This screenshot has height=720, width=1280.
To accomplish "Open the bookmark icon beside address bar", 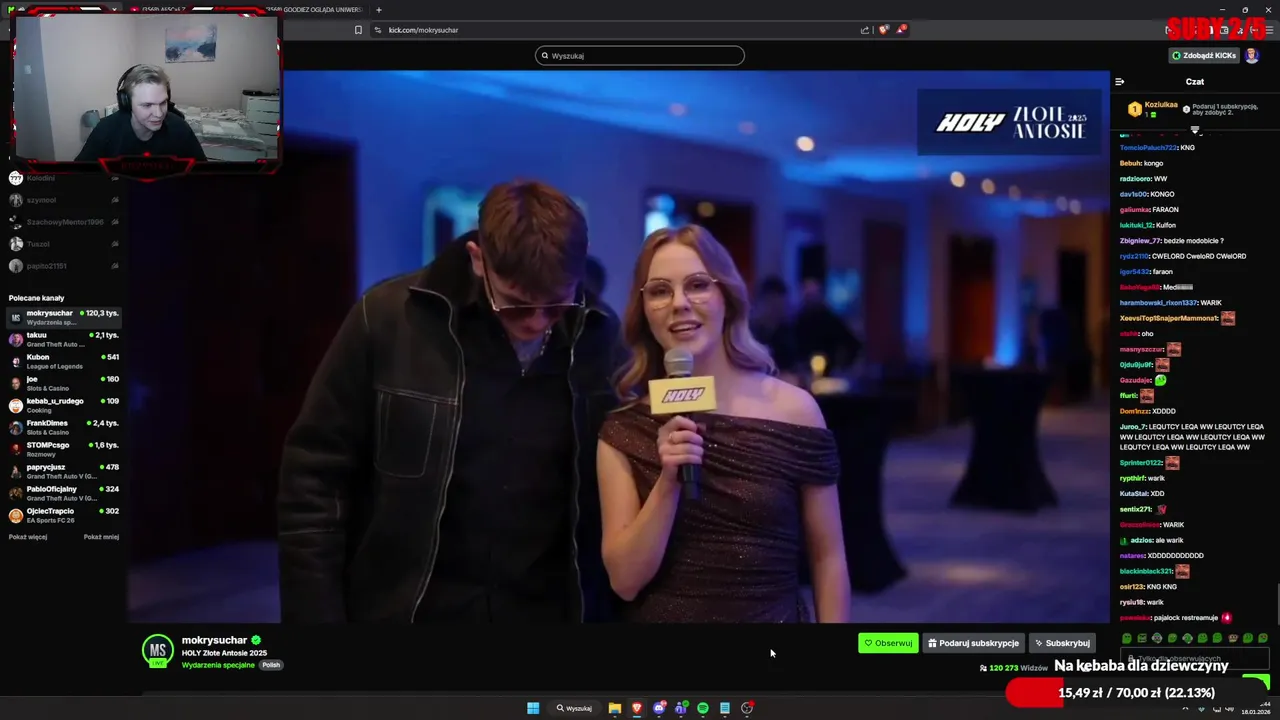I will click(358, 30).
